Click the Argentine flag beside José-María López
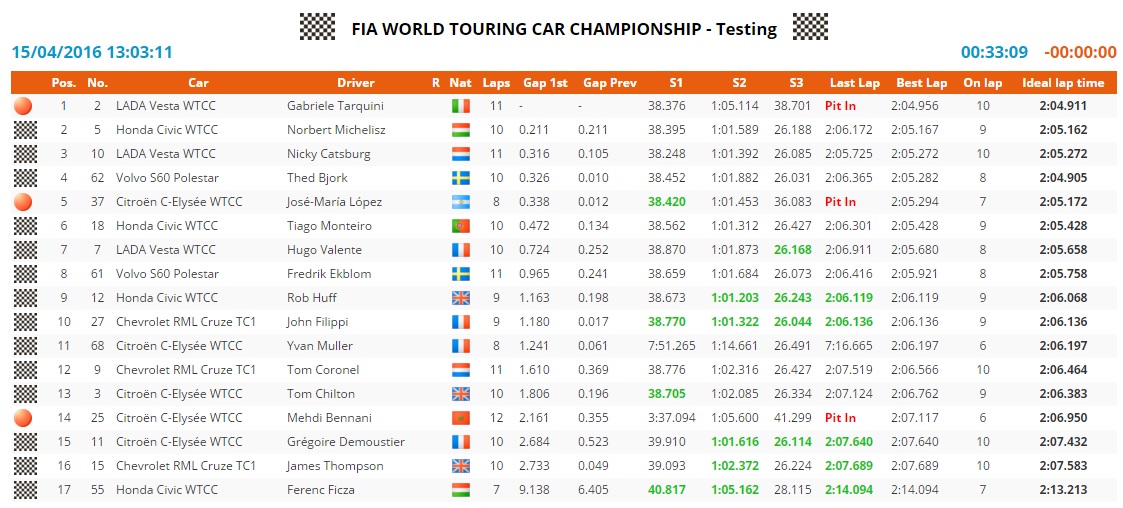 460,202
